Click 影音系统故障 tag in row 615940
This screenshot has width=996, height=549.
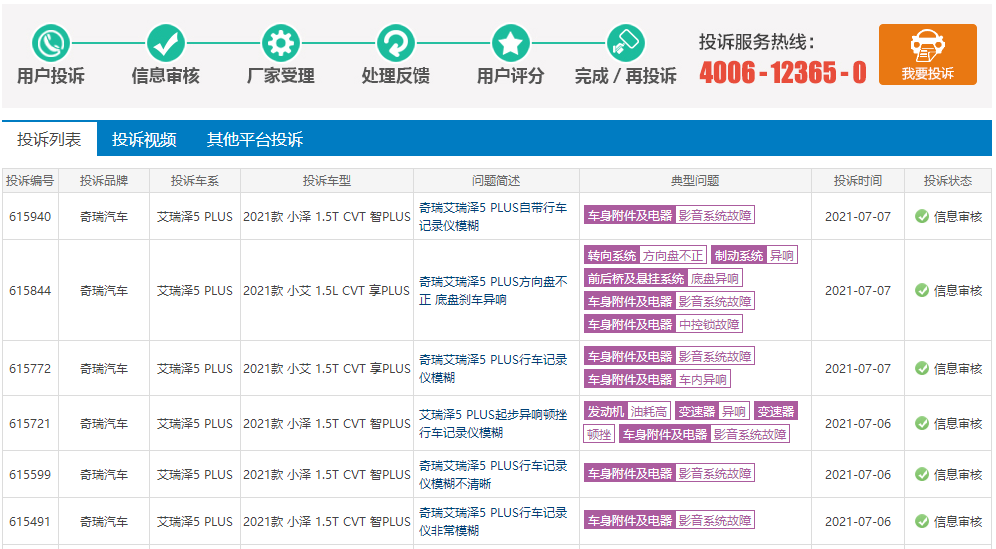pos(715,215)
